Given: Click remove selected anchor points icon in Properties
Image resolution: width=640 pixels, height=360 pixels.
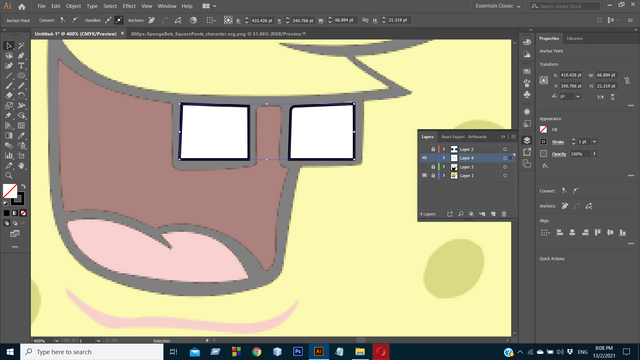Looking at the screenshot, I should 564,206.
